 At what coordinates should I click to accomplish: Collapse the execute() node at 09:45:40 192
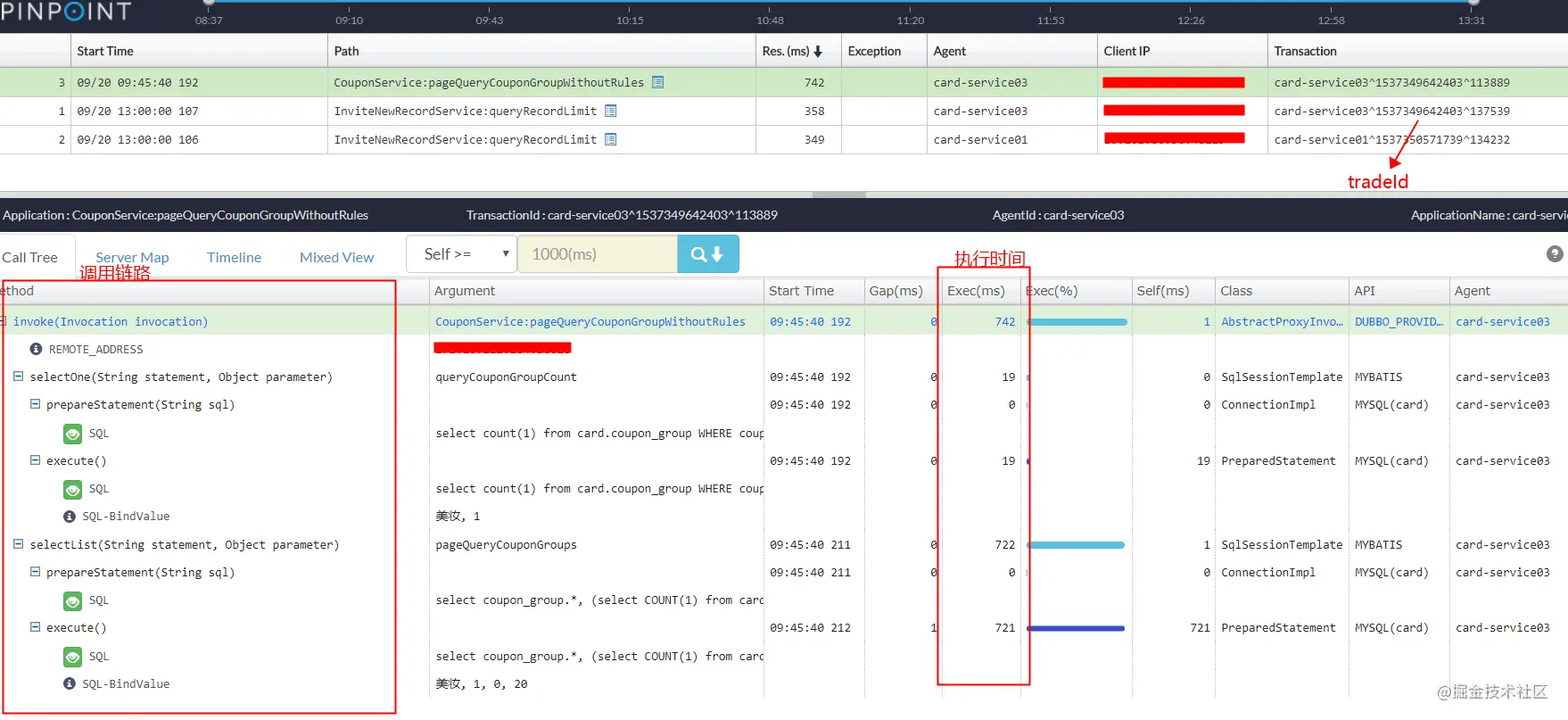click(x=35, y=460)
